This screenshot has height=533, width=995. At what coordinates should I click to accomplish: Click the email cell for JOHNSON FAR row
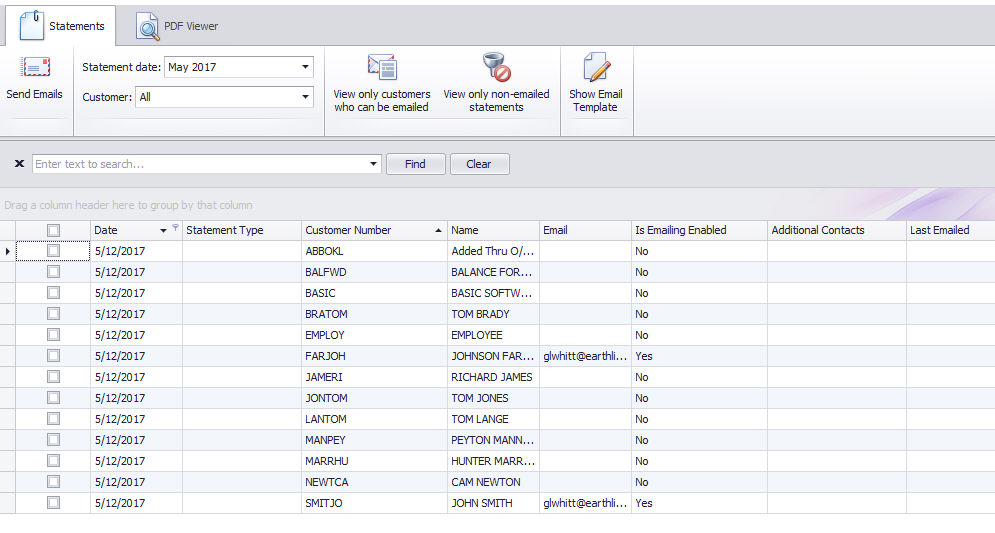[x=585, y=356]
